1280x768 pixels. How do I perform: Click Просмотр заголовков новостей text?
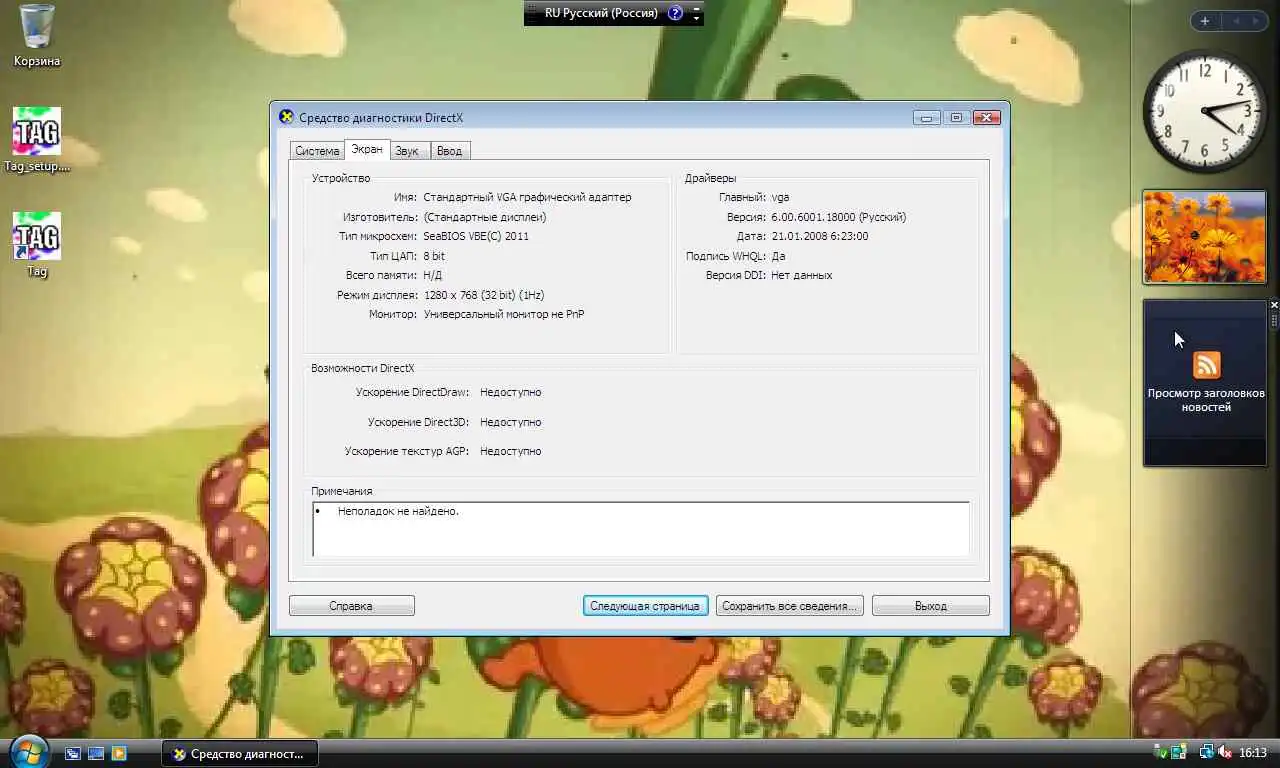[x=1206, y=400]
